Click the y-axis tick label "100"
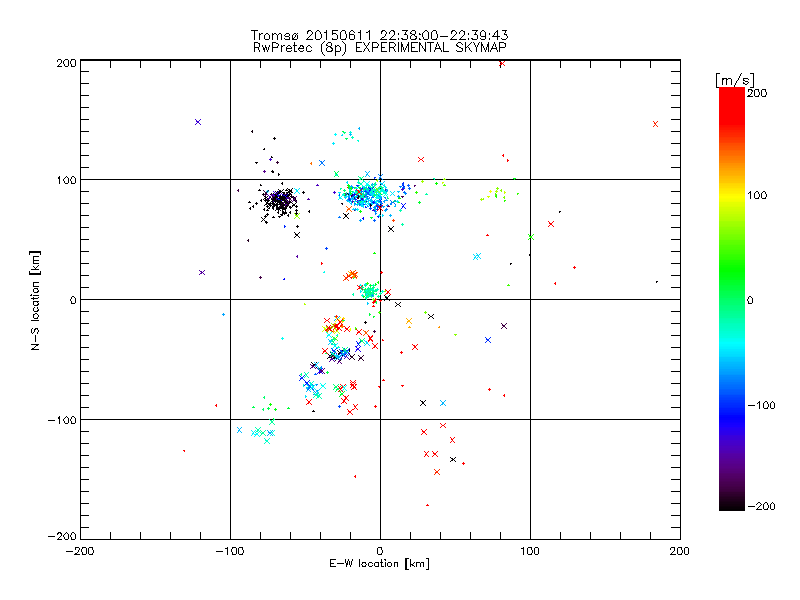Viewport: 800px width, 600px height. [66, 180]
